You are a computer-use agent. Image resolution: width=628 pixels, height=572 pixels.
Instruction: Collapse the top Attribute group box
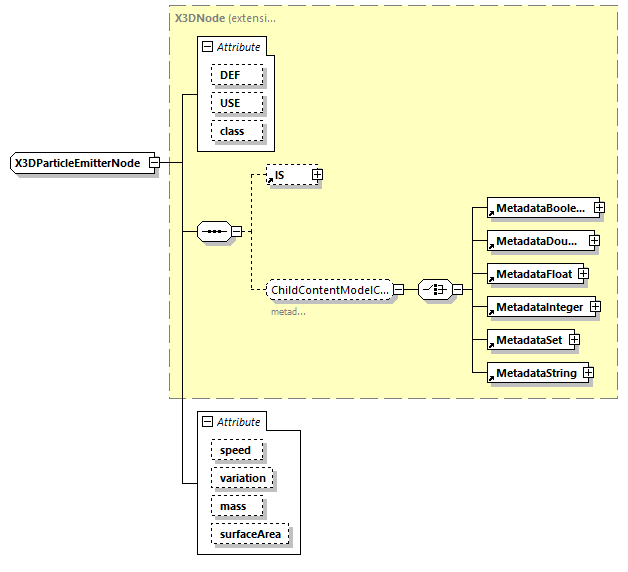click(207, 47)
